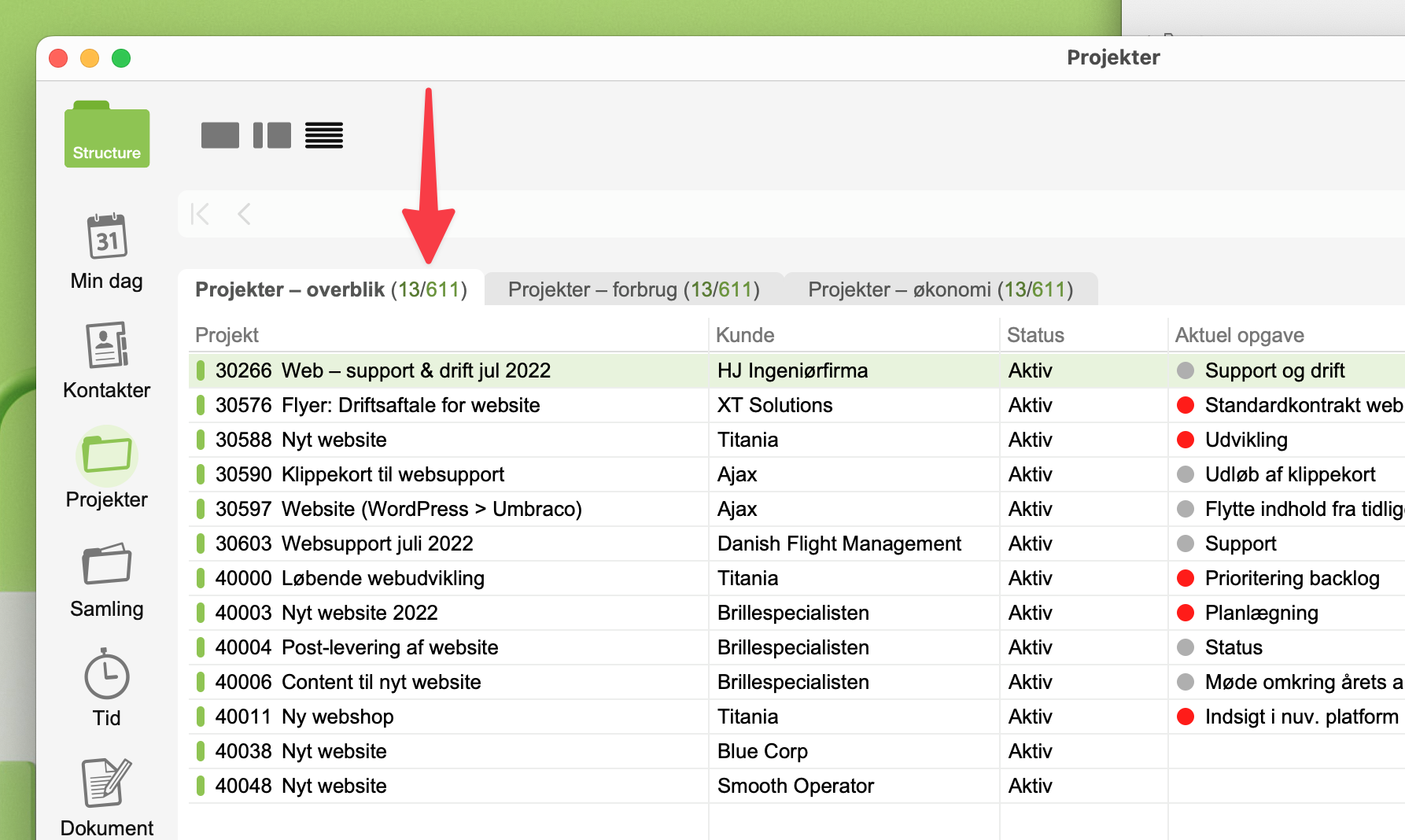Switch to split pane view
Screen dimensions: 1405x840
(272, 135)
